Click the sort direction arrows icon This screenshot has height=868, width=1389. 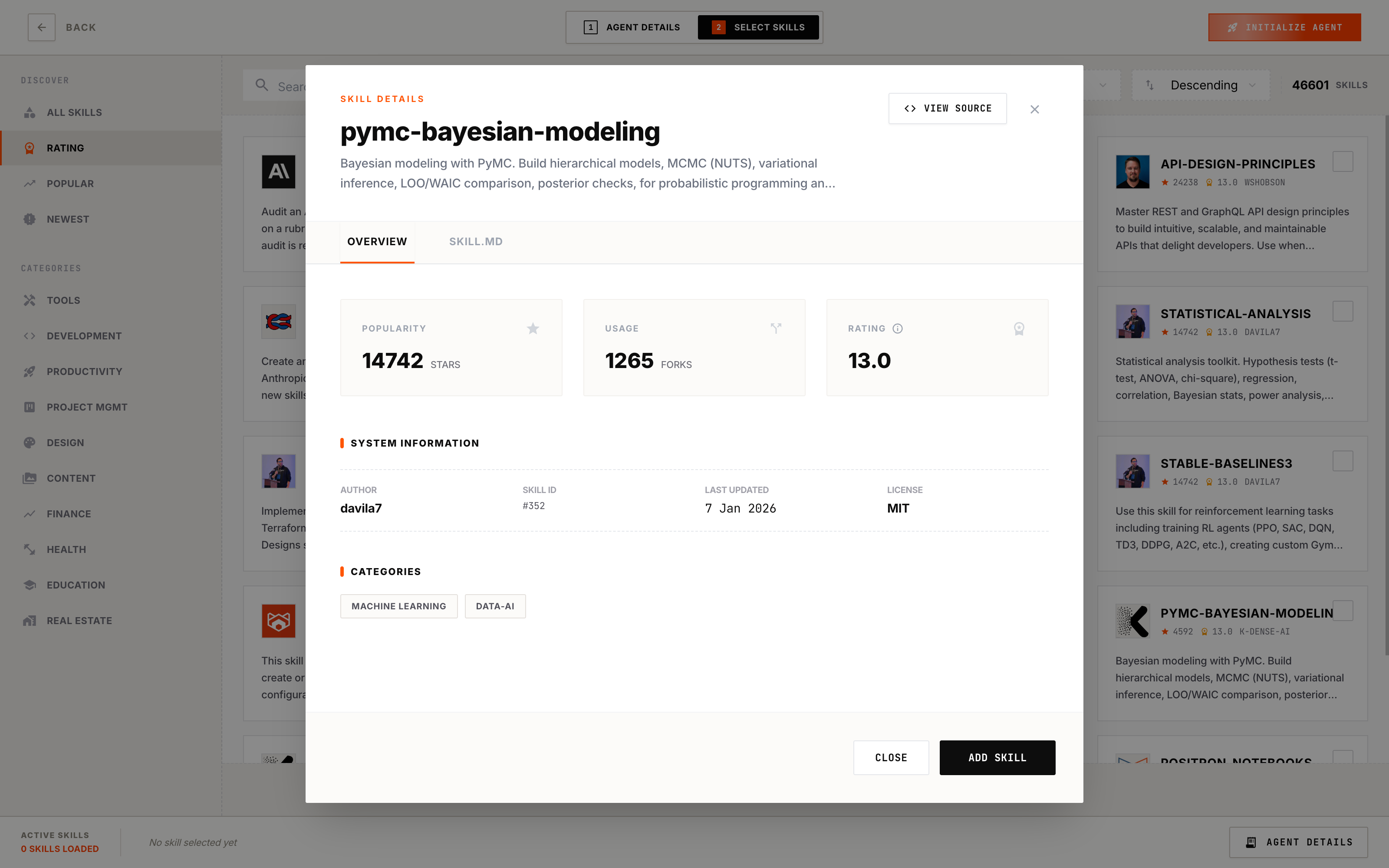(1150, 85)
